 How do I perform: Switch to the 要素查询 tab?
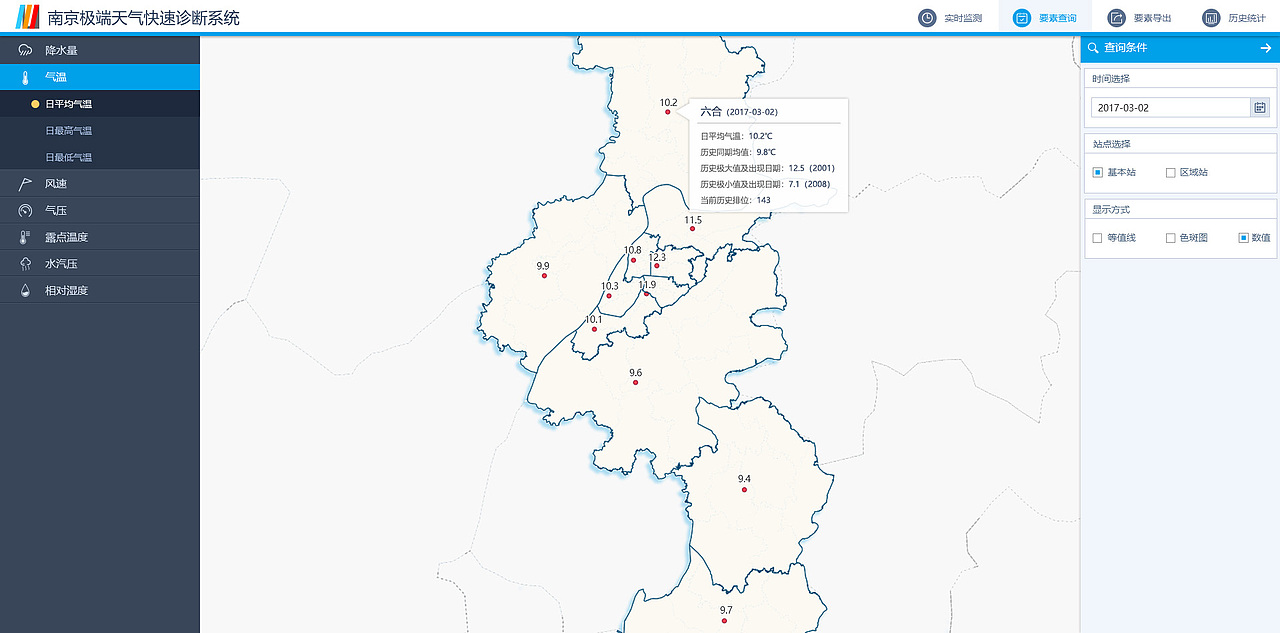coord(1044,18)
